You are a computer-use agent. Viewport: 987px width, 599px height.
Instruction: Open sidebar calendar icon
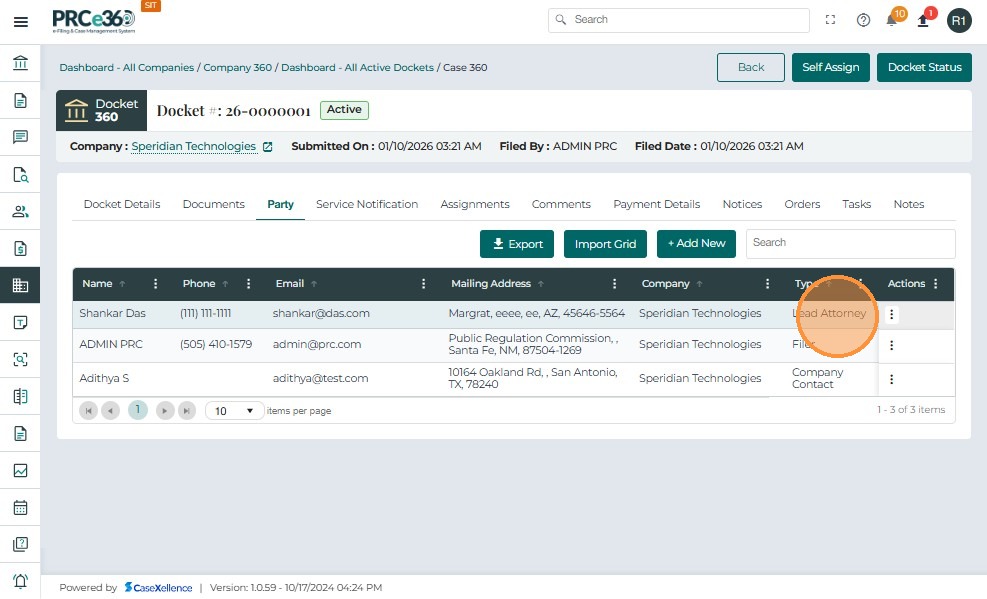[20, 507]
